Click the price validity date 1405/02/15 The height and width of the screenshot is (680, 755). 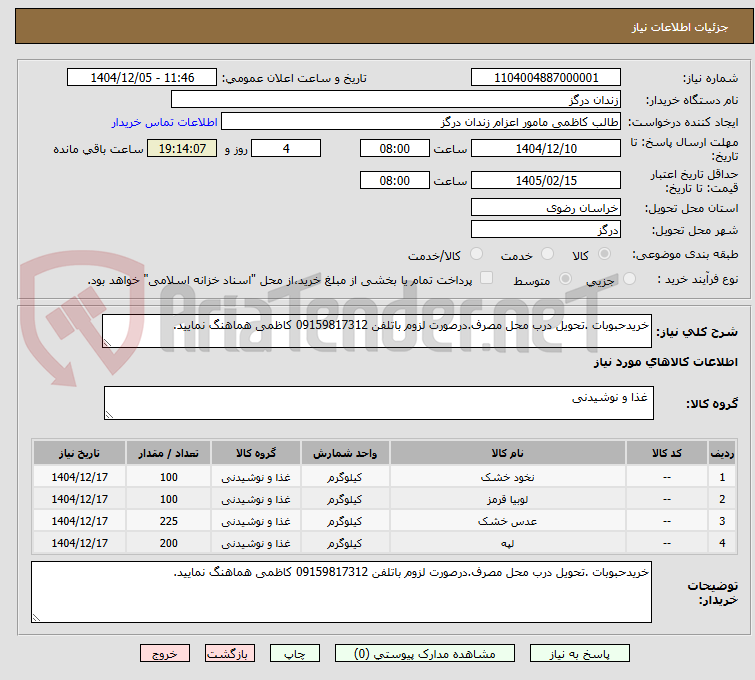pos(546,180)
